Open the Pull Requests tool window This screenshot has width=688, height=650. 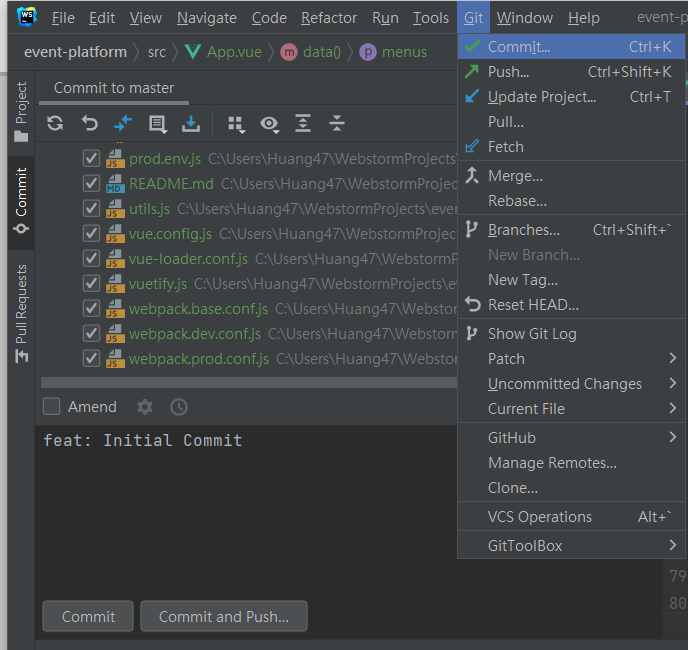(x=21, y=313)
